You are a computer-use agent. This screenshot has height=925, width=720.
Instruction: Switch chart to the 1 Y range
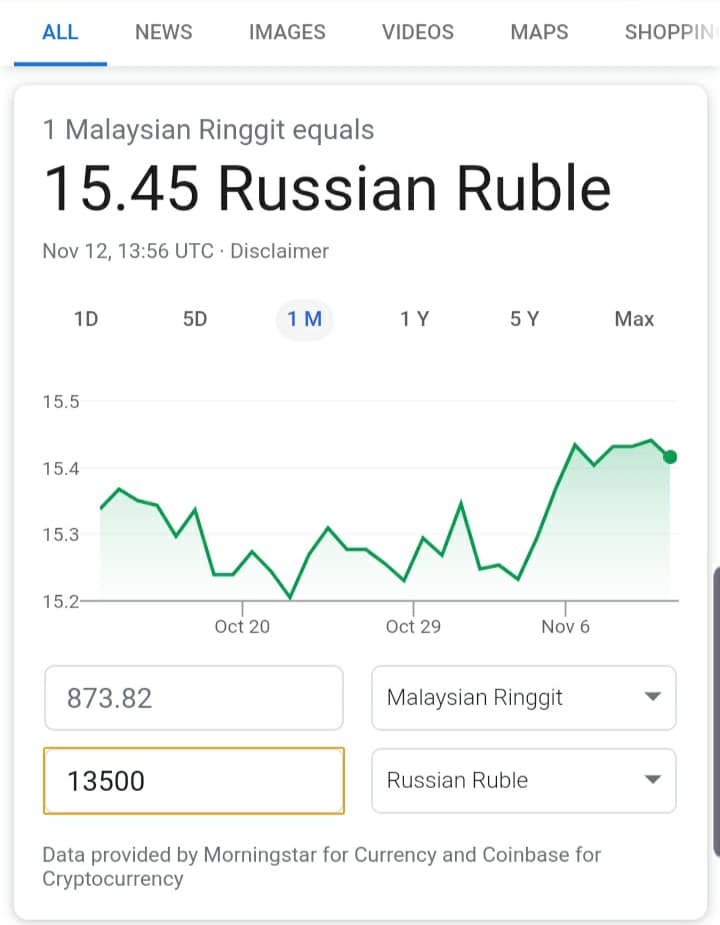[414, 319]
